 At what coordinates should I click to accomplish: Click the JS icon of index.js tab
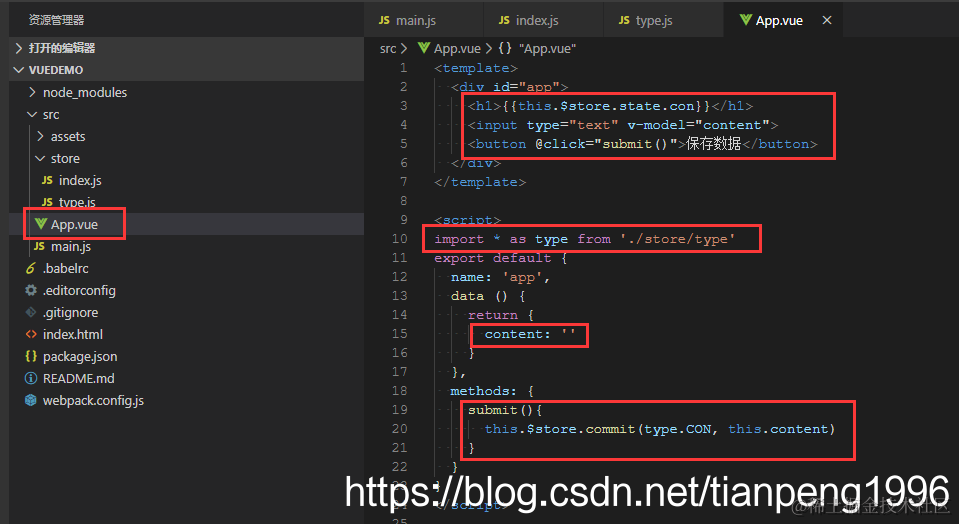pos(504,20)
